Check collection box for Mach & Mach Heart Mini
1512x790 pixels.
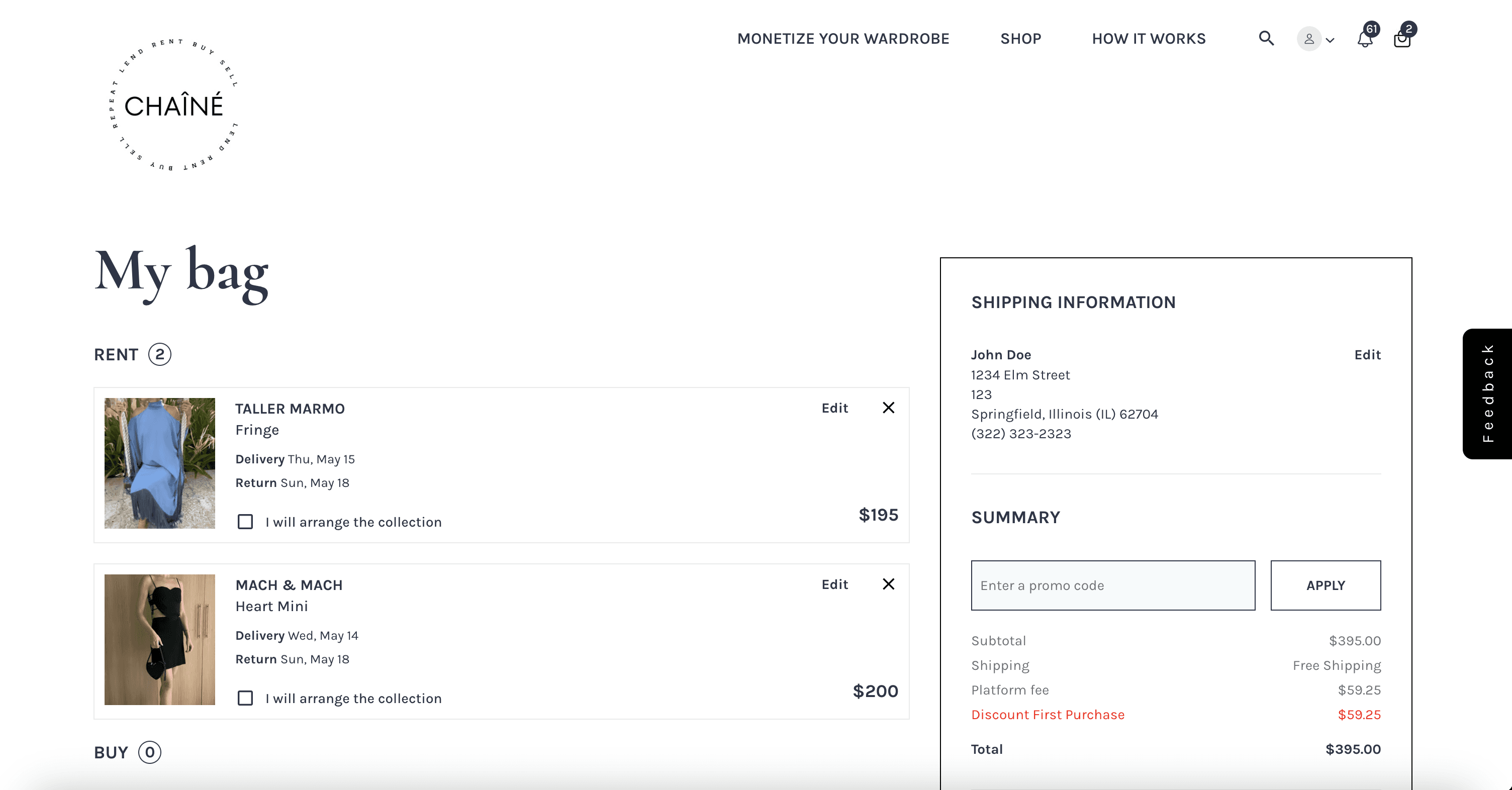coord(245,698)
